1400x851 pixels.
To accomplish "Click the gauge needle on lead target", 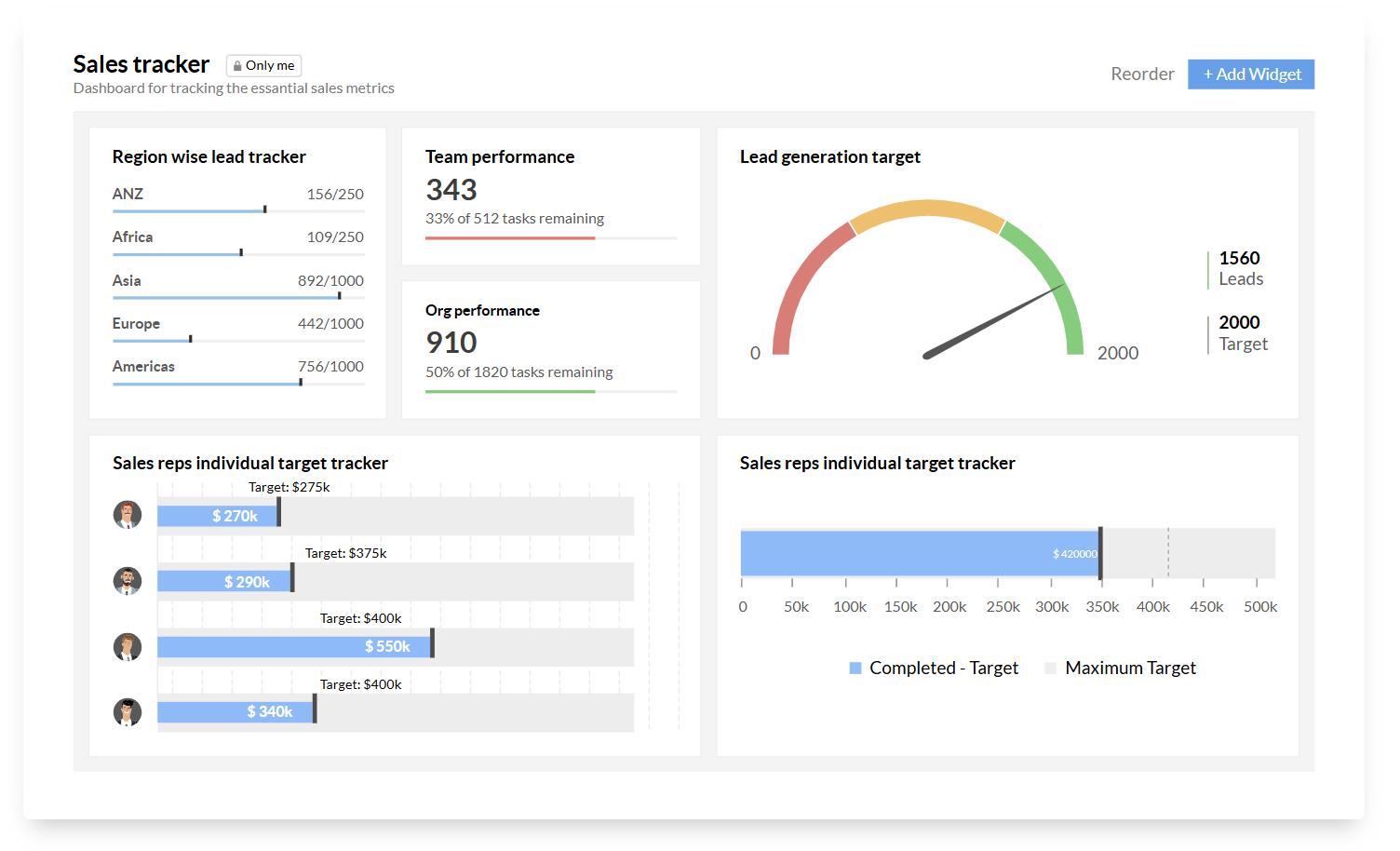I will click(x=993, y=321).
